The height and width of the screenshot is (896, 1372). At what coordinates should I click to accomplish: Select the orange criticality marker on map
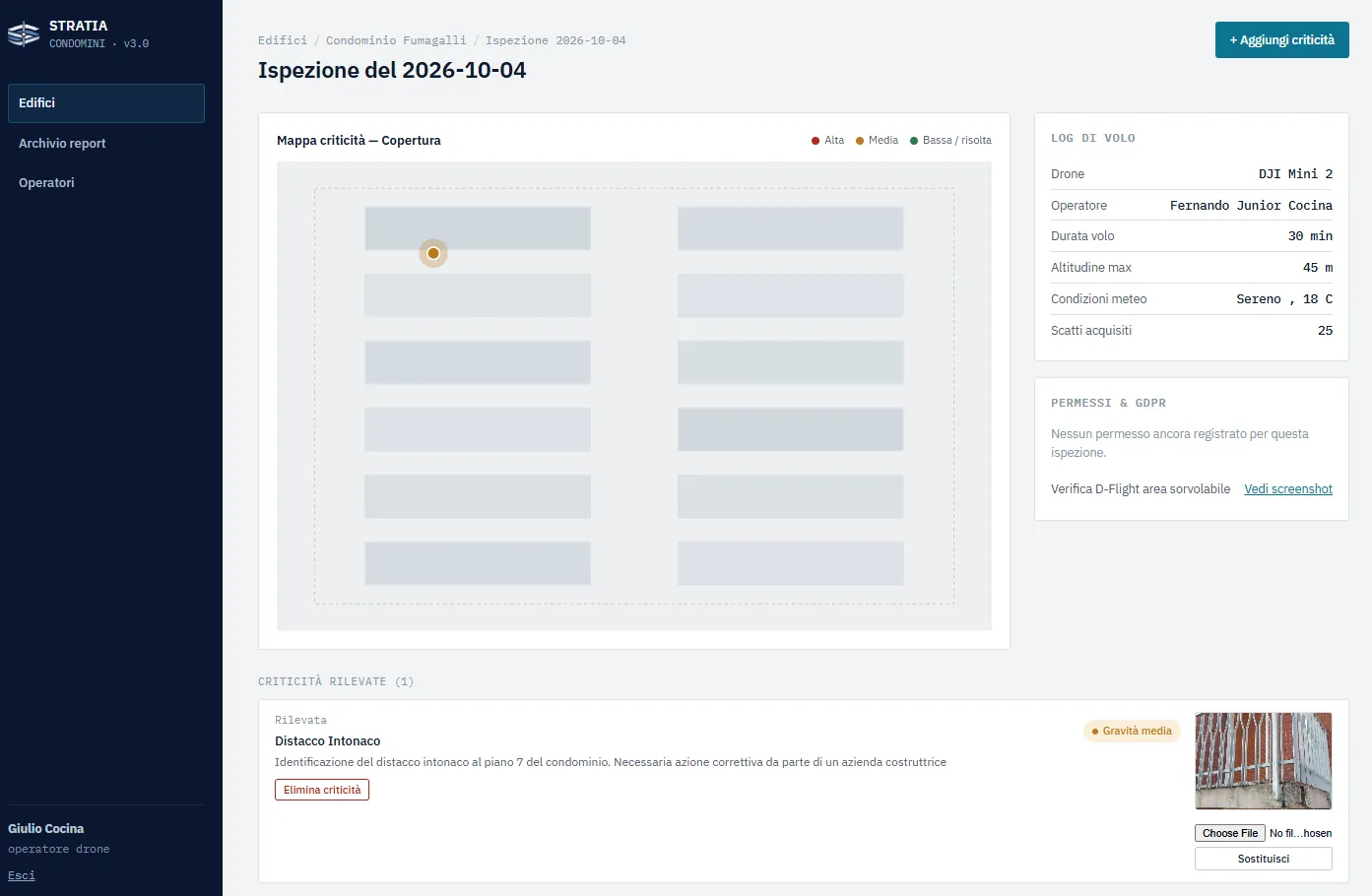[x=433, y=253]
